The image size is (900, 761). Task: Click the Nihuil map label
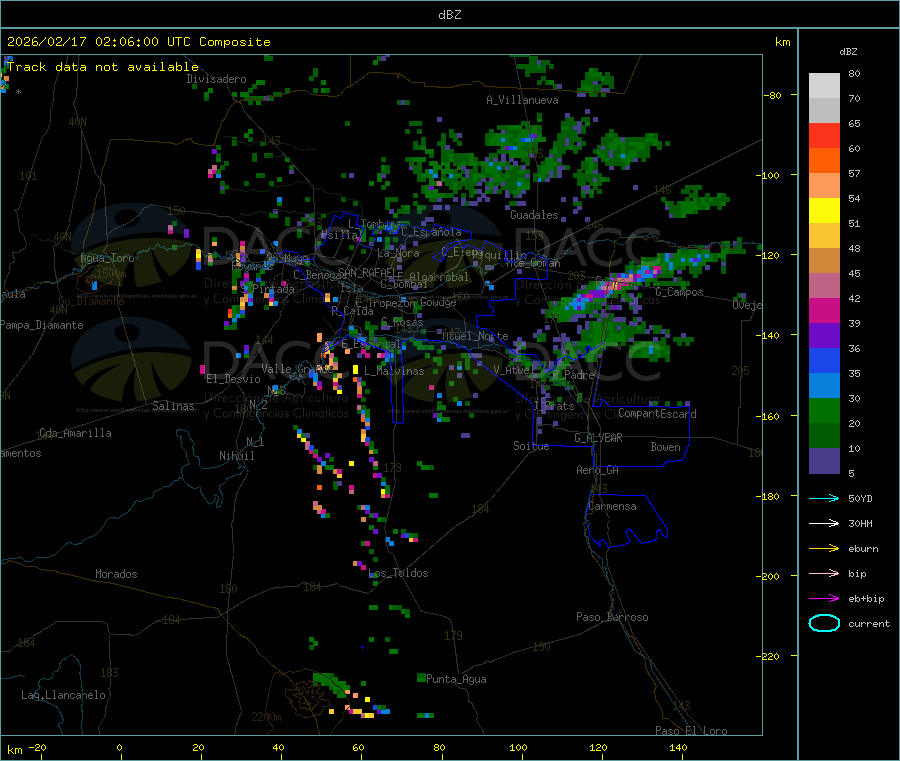(x=236, y=456)
